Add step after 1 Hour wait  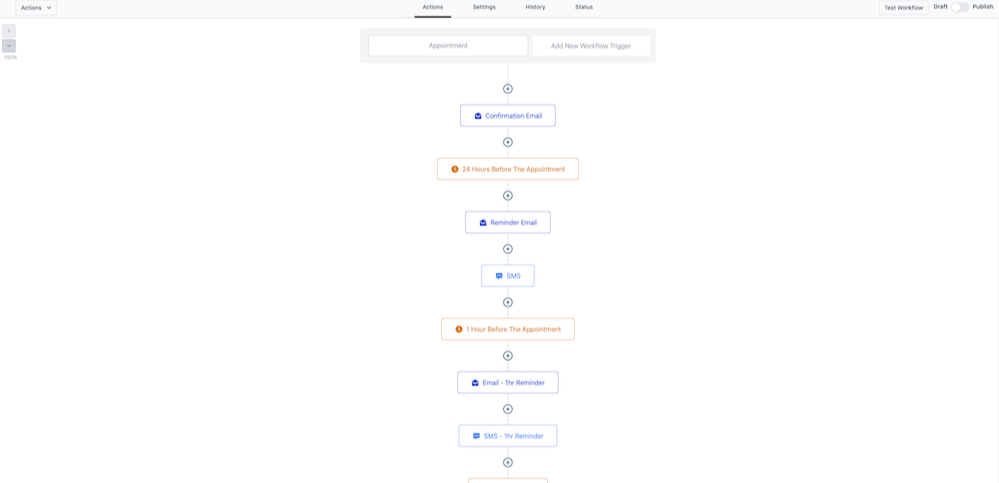(x=508, y=356)
